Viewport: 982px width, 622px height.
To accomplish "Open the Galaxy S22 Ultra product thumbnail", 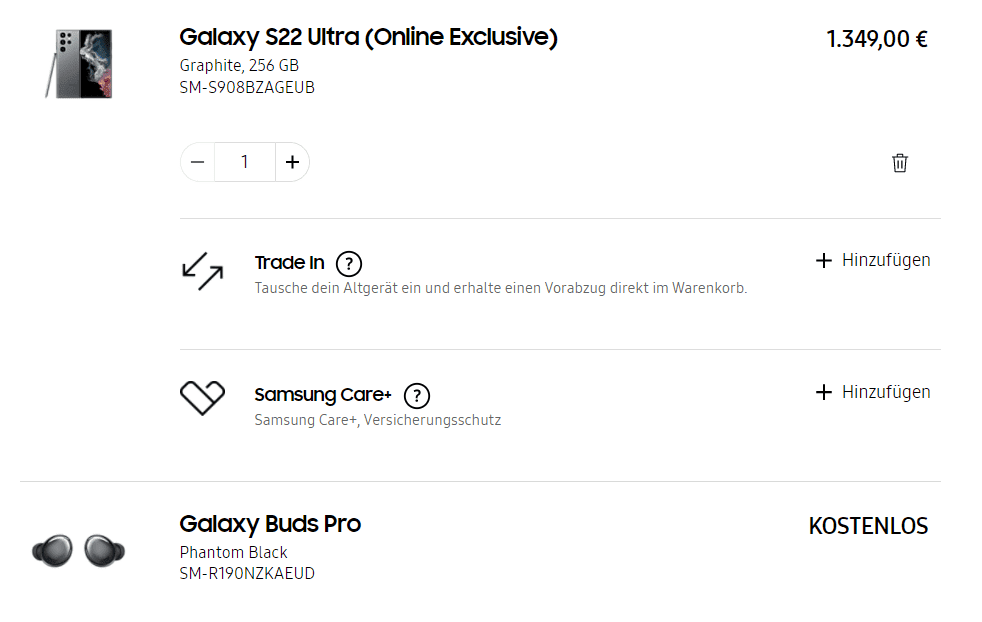I will 79,64.
